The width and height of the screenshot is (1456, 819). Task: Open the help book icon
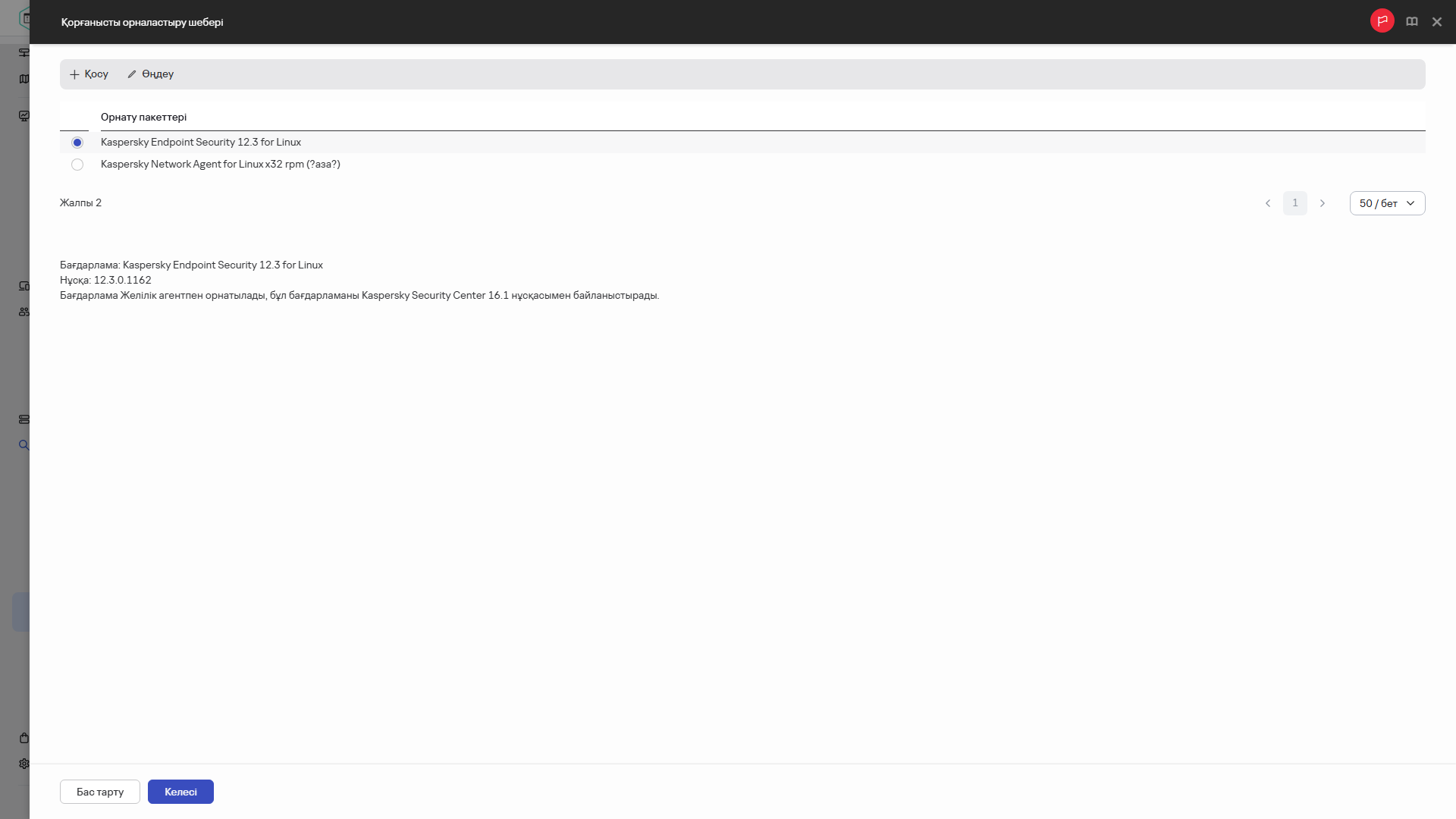[1411, 22]
